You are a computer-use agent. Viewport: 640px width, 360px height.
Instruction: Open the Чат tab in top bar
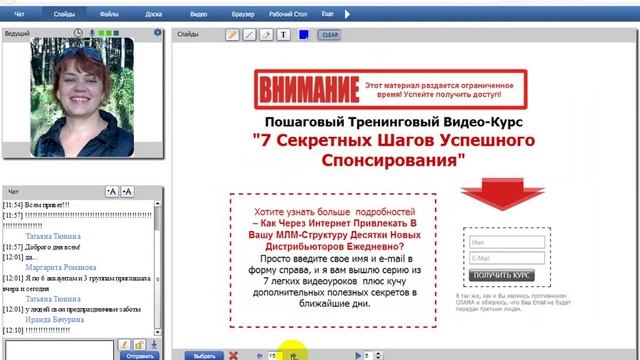pyautogui.click(x=19, y=14)
